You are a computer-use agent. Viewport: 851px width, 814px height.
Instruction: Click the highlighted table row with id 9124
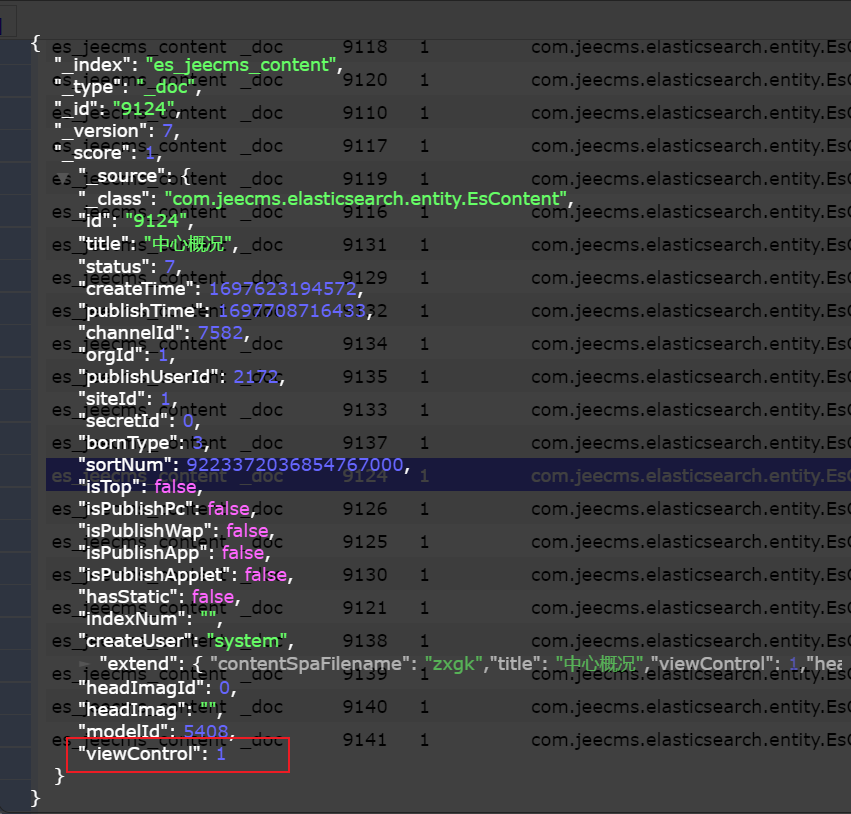[448, 475]
